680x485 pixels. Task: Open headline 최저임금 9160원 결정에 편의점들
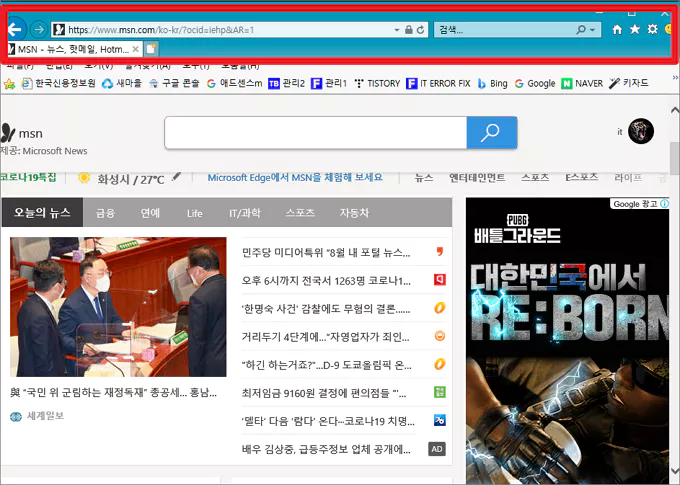coord(324,393)
